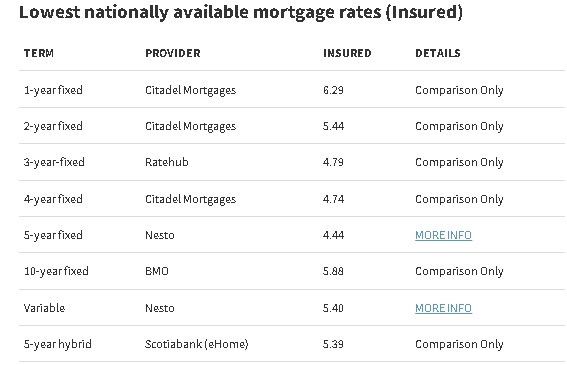Open MORE INFO link for 5-year fixed
The height and width of the screenshot is (365, 567).
(443, 235)
